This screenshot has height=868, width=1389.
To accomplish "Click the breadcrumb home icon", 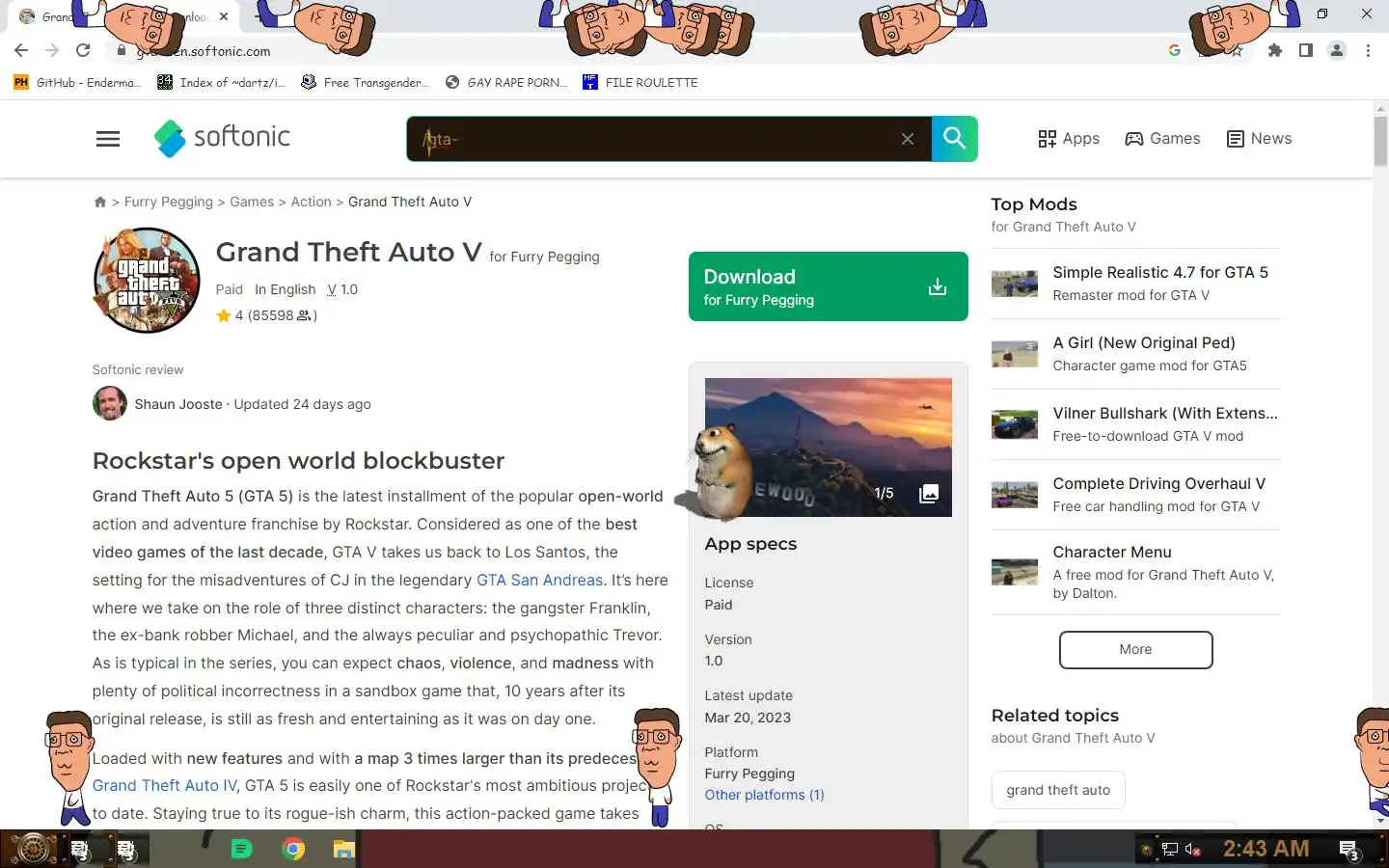I will 99,202.
